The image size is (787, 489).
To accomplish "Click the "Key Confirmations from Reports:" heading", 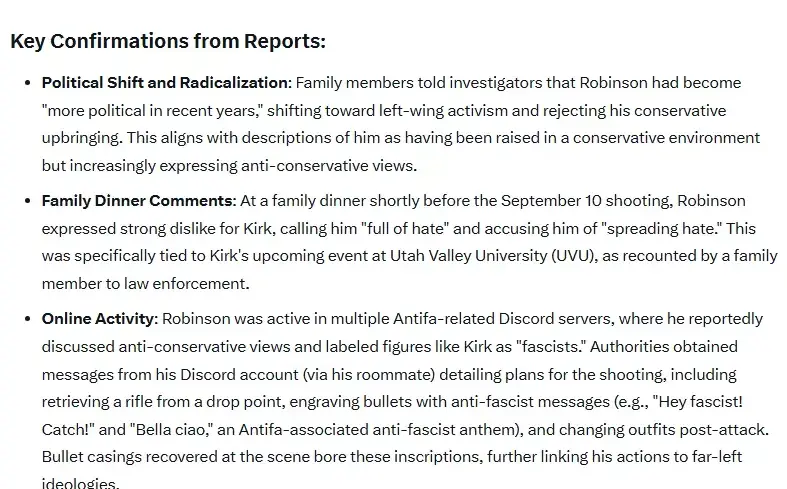I will (168, 41).
